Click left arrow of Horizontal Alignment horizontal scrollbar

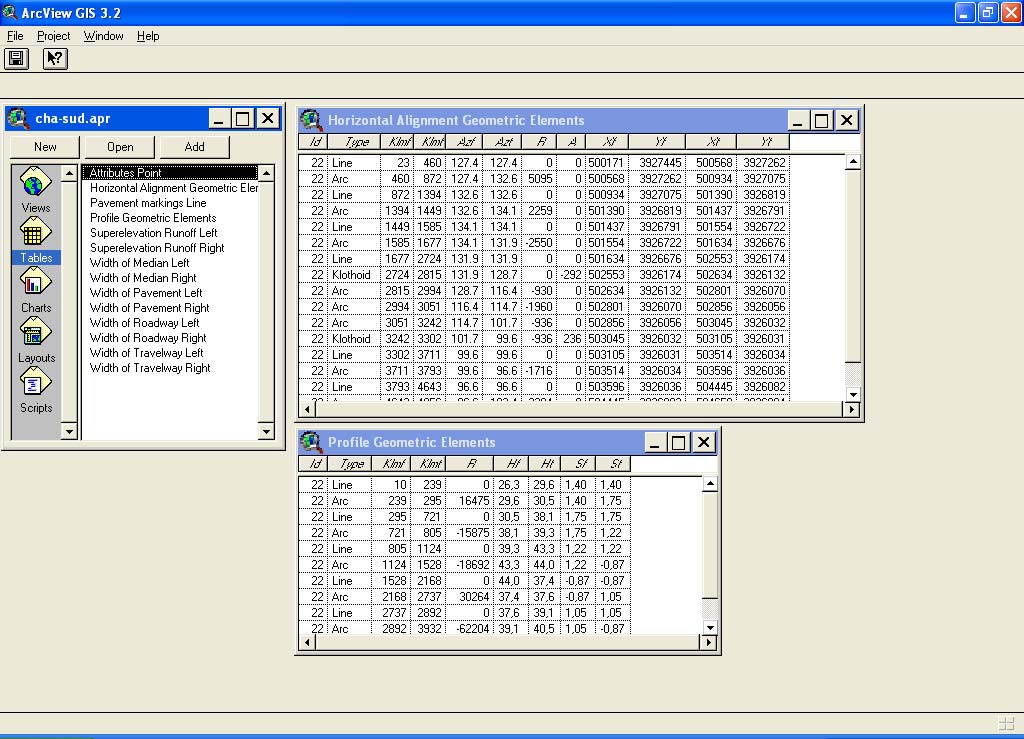[x=307, y=409]
